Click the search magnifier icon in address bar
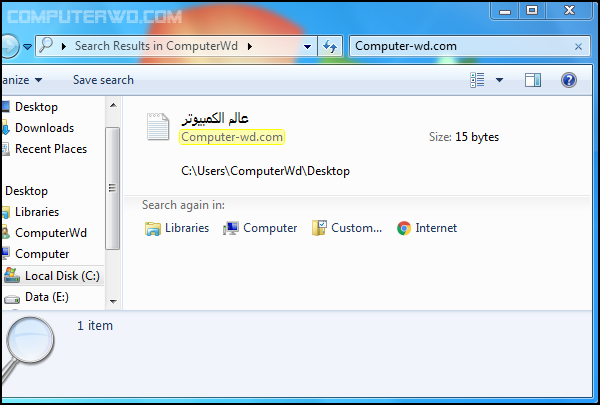600x405 pixels. [46, 46]
